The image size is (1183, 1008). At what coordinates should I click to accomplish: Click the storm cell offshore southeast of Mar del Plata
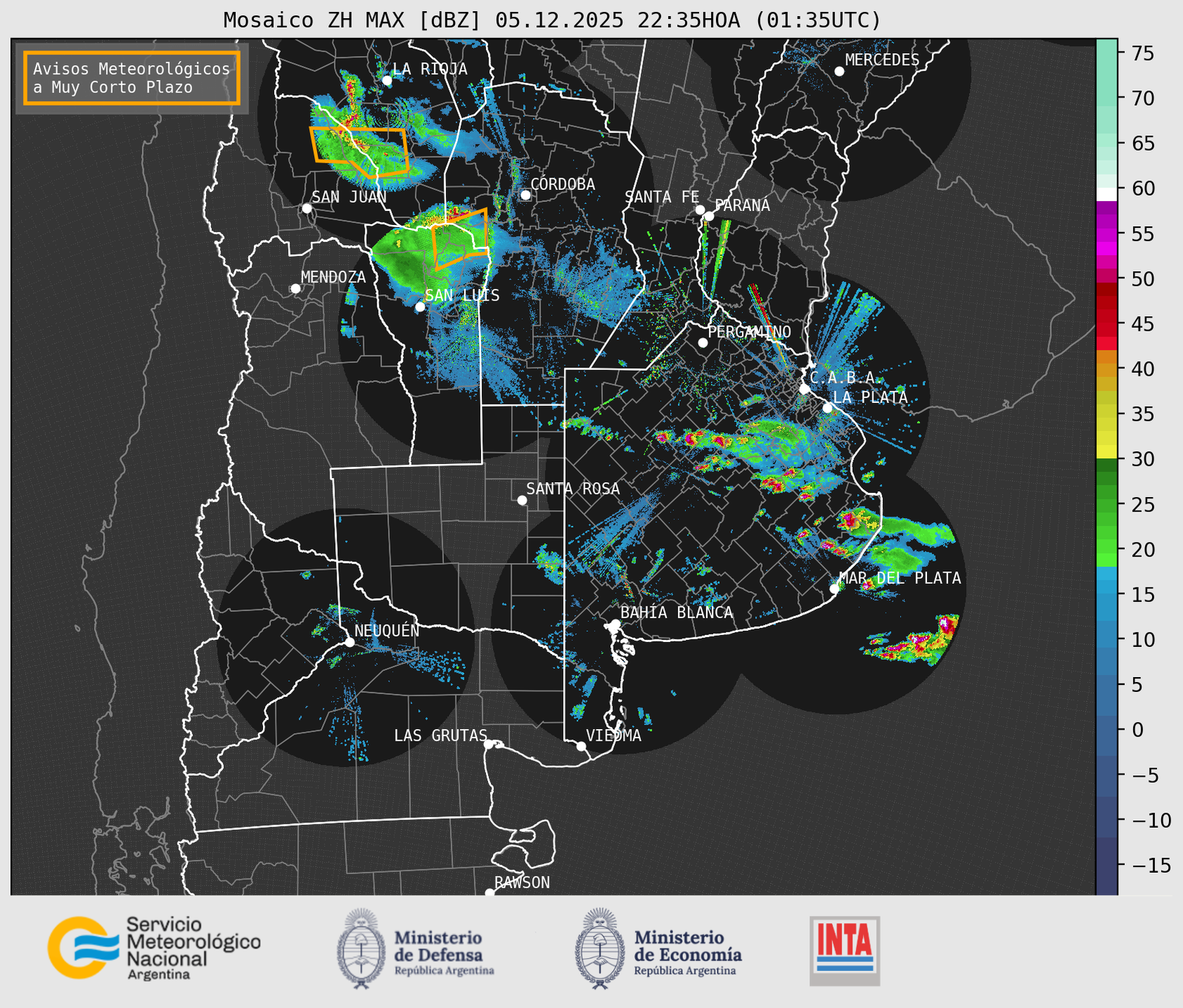(x=912, y=639)
